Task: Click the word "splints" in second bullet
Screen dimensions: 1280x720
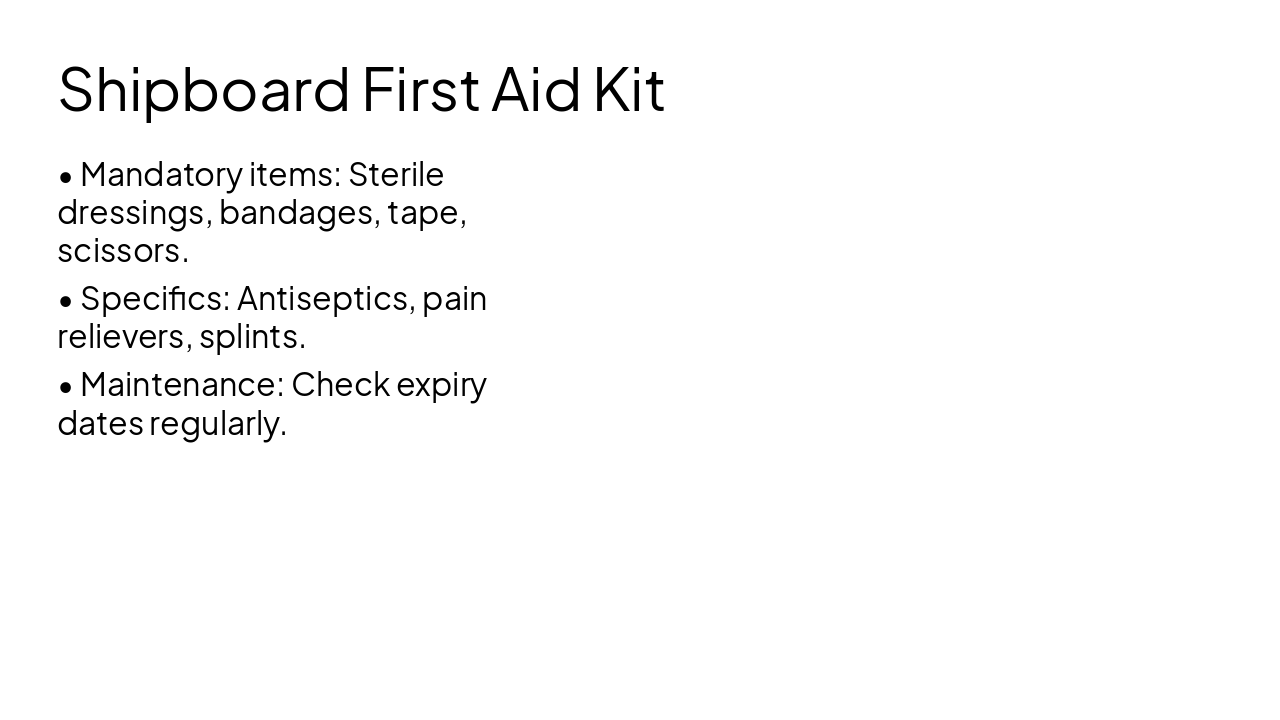Action: pyautogui.click(x=248, y=337)
